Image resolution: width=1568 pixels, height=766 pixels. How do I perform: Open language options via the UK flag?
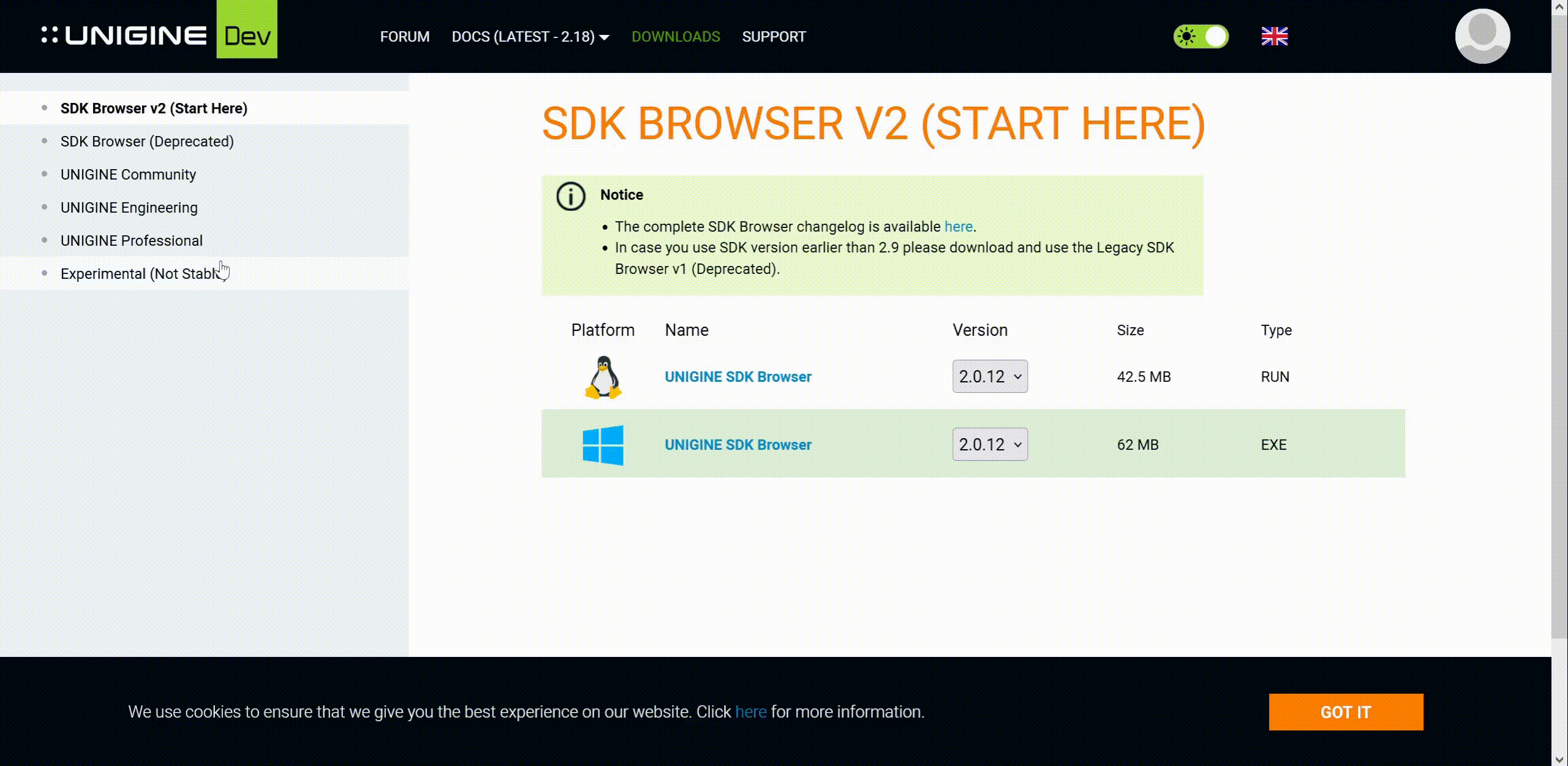coord(1275,37)
